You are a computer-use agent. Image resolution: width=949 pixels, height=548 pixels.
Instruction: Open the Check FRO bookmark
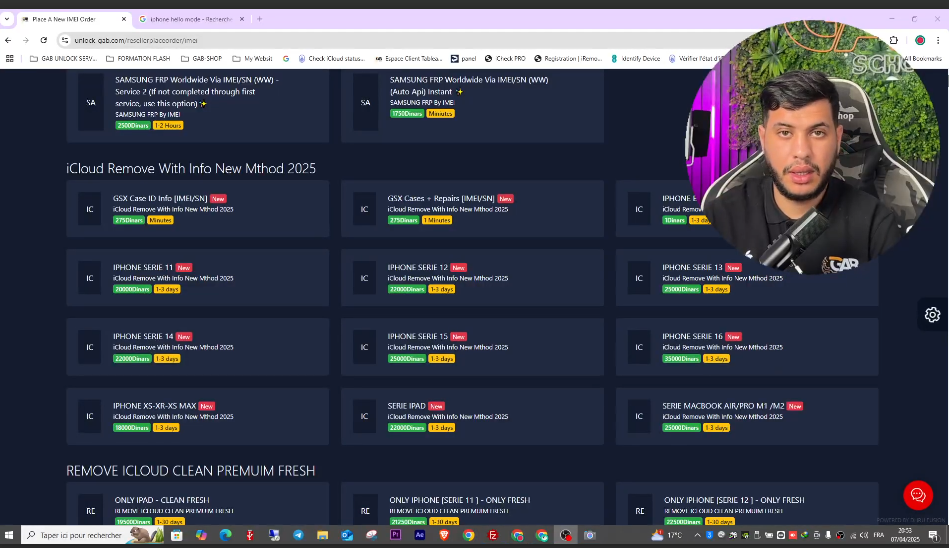tap(505, 59)
